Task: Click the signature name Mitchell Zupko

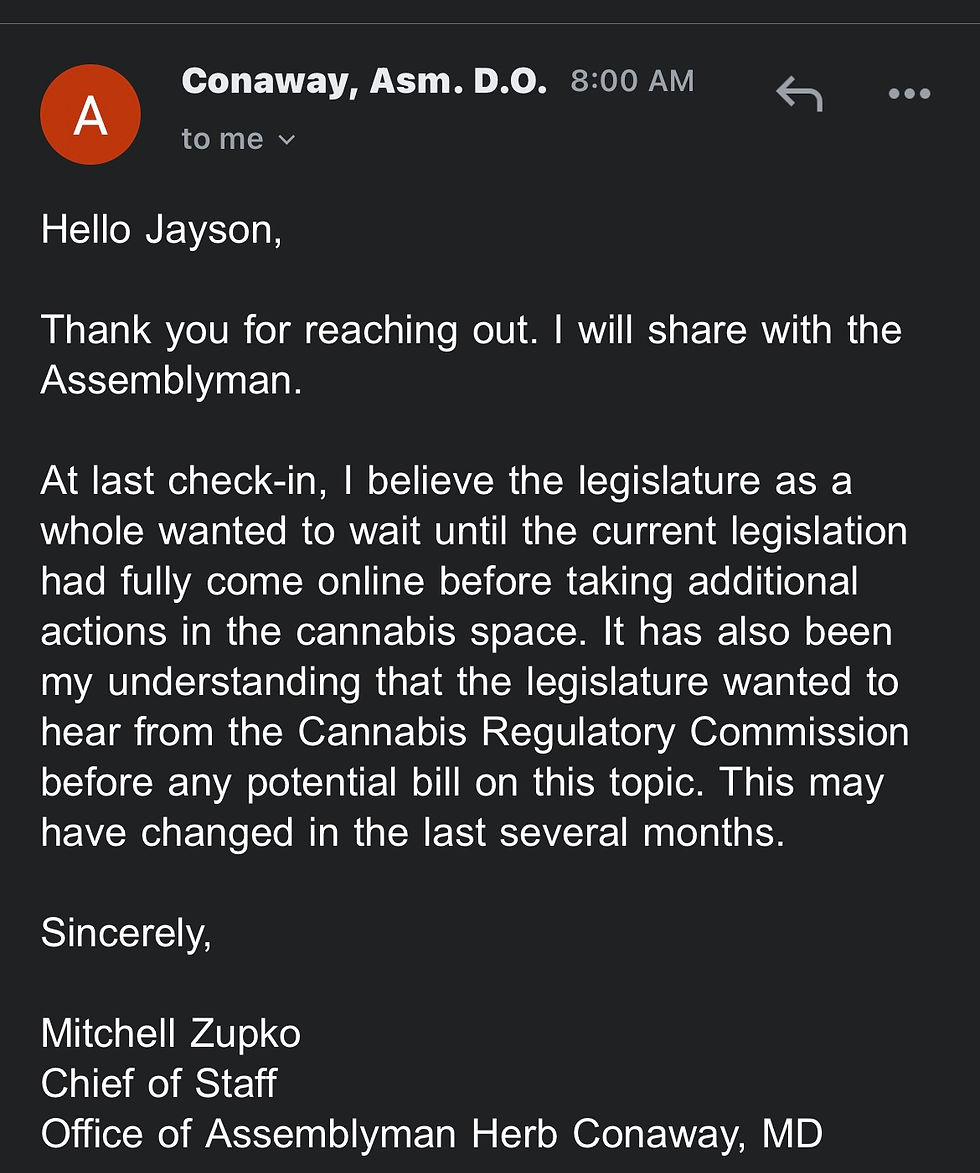Action: (171, 1033)
